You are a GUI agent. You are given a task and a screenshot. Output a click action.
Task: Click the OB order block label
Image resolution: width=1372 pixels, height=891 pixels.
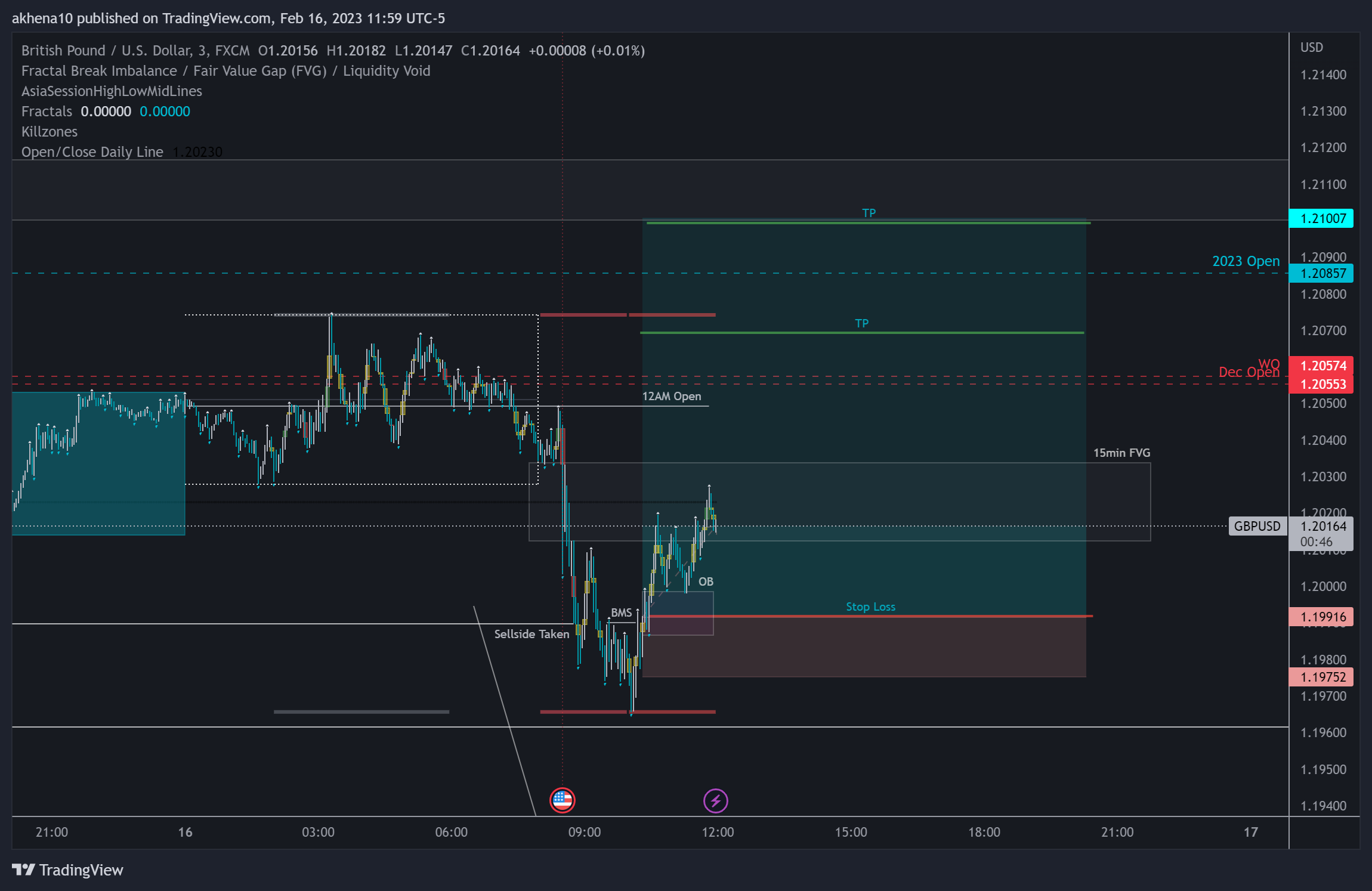tap(706, 581)
